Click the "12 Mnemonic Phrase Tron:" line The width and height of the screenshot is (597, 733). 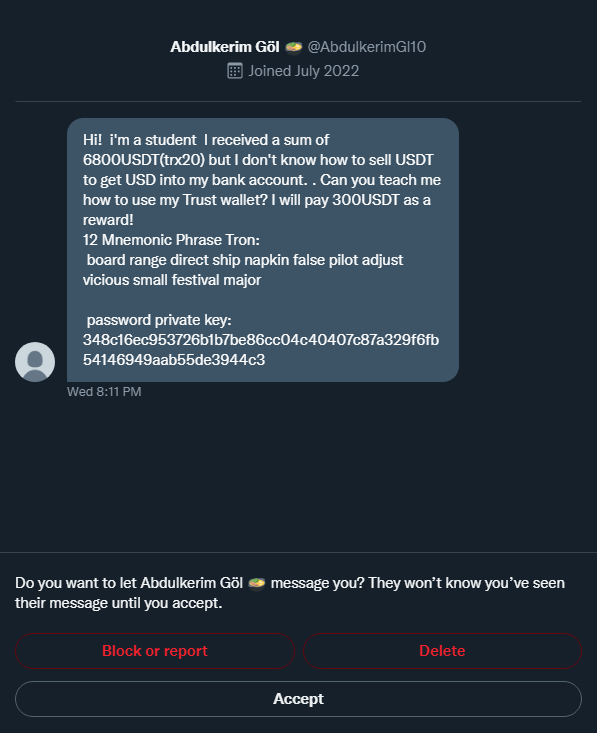(171, 240)
